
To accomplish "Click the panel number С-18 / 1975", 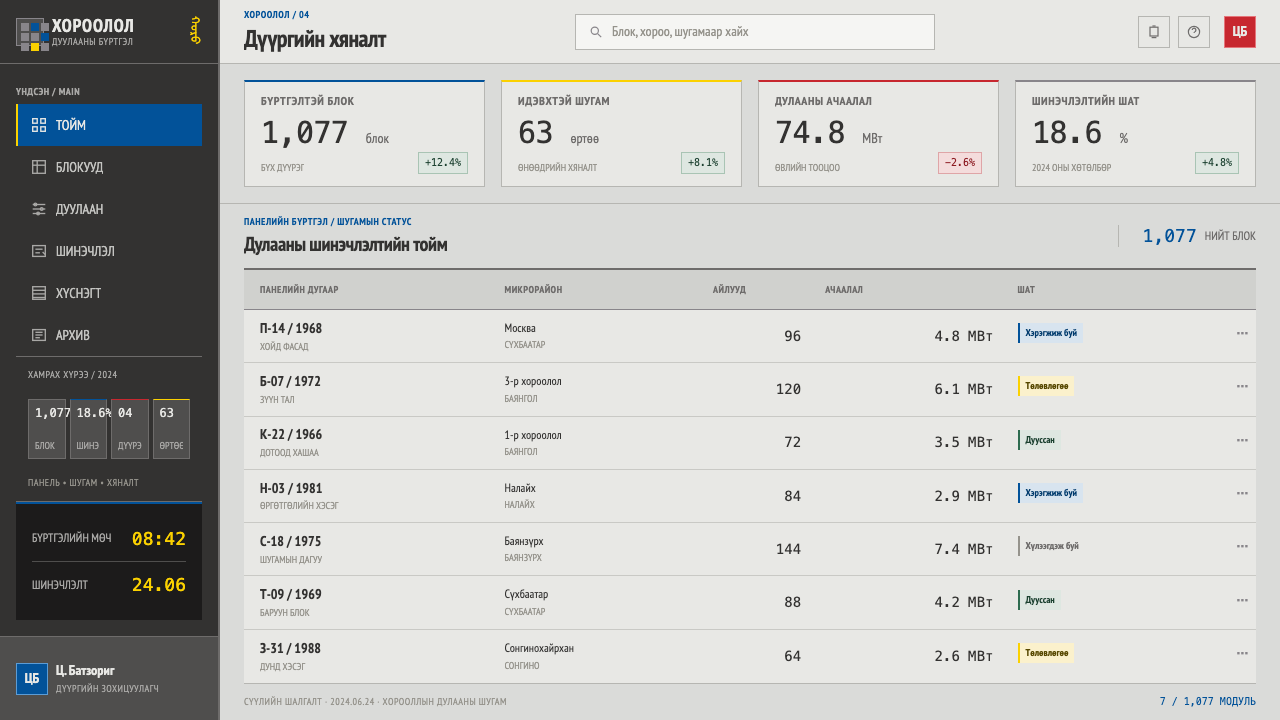I will (x=291, y=541).
